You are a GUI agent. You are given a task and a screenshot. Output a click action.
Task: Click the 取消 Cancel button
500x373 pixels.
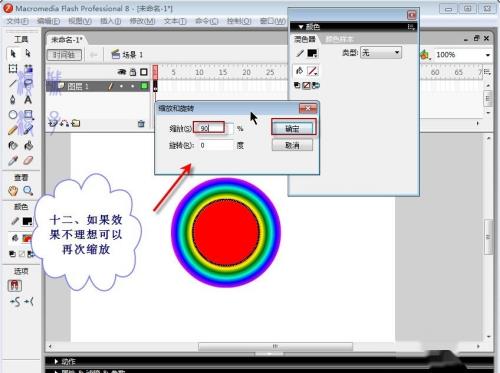click(292, 145)
